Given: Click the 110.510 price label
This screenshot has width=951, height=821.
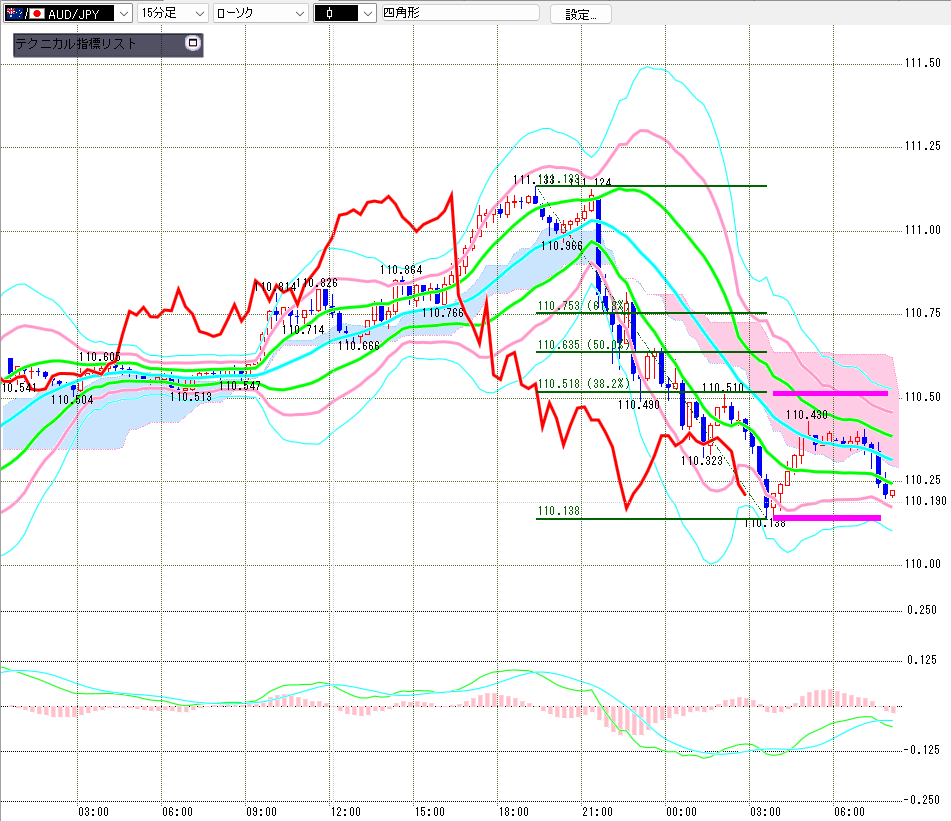Looking at the screenshot, I should (x=722, y=387).
